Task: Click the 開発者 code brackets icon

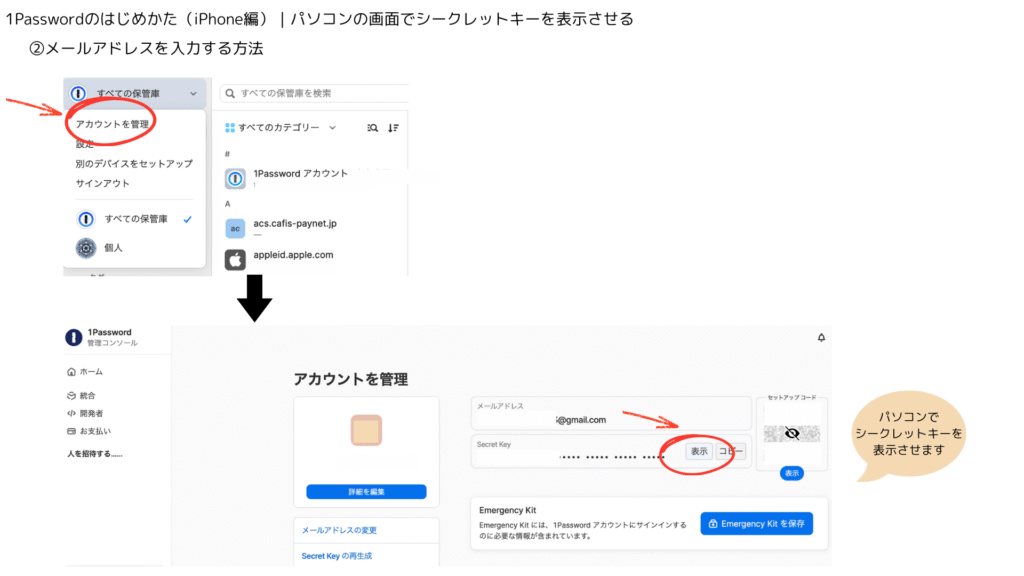Action: [71, 413]
